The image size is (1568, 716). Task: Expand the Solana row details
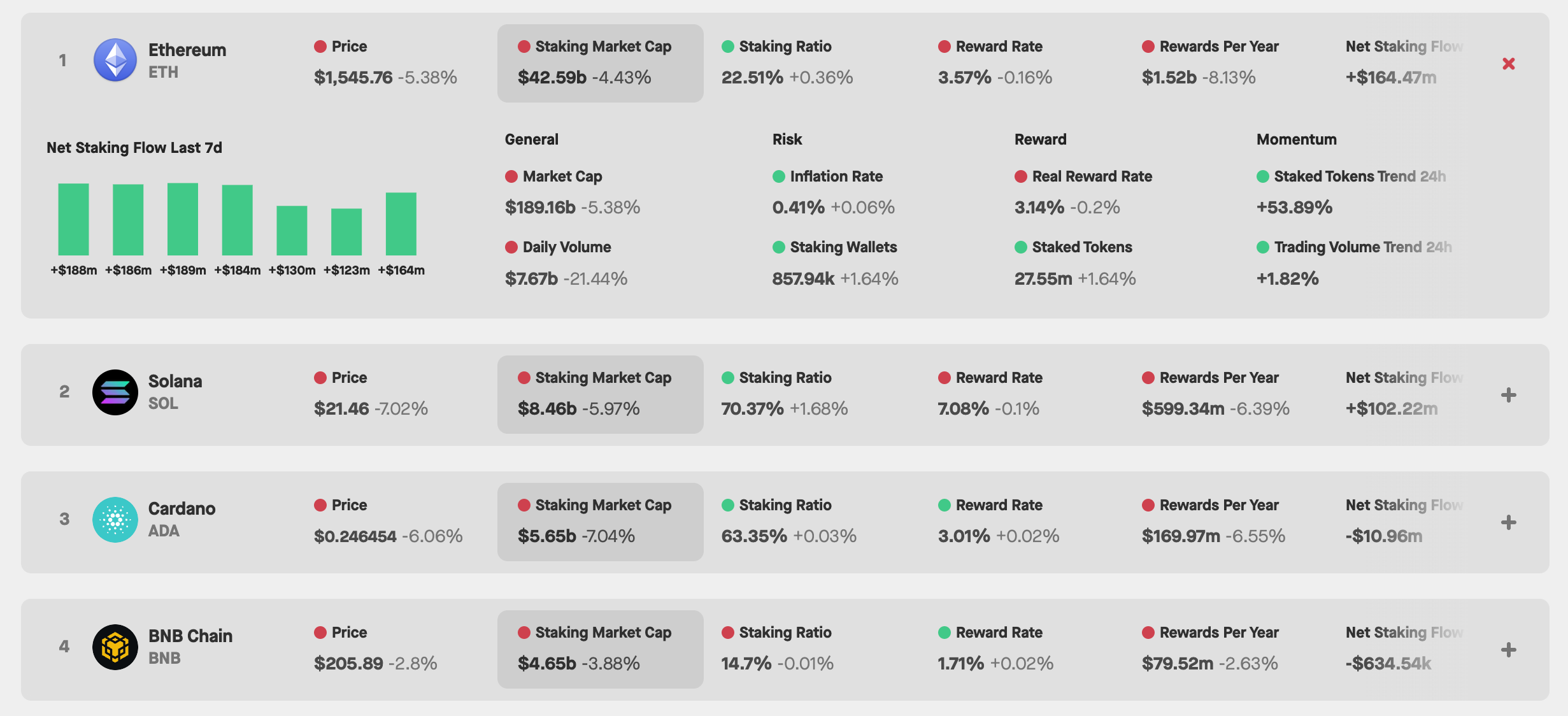1508,395
